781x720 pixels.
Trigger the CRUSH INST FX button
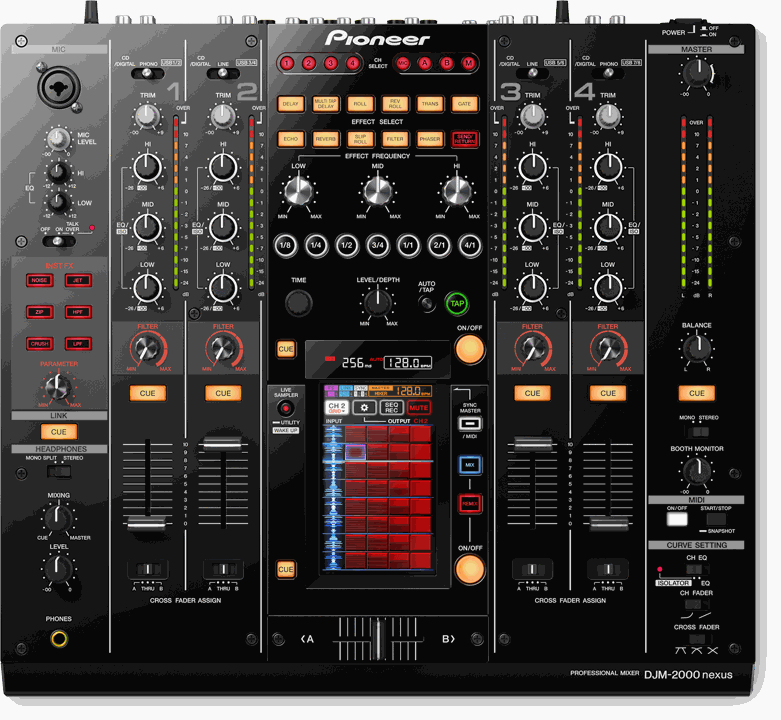click(x=39, y=344)
